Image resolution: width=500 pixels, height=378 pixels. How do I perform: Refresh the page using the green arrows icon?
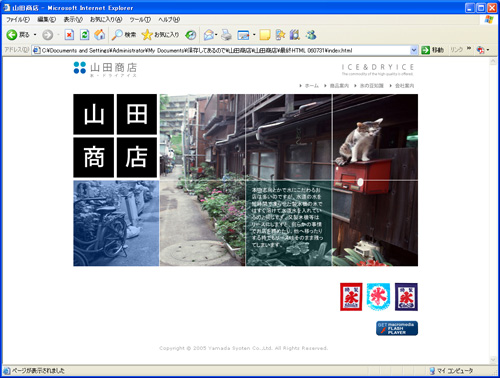pos(85,35)
